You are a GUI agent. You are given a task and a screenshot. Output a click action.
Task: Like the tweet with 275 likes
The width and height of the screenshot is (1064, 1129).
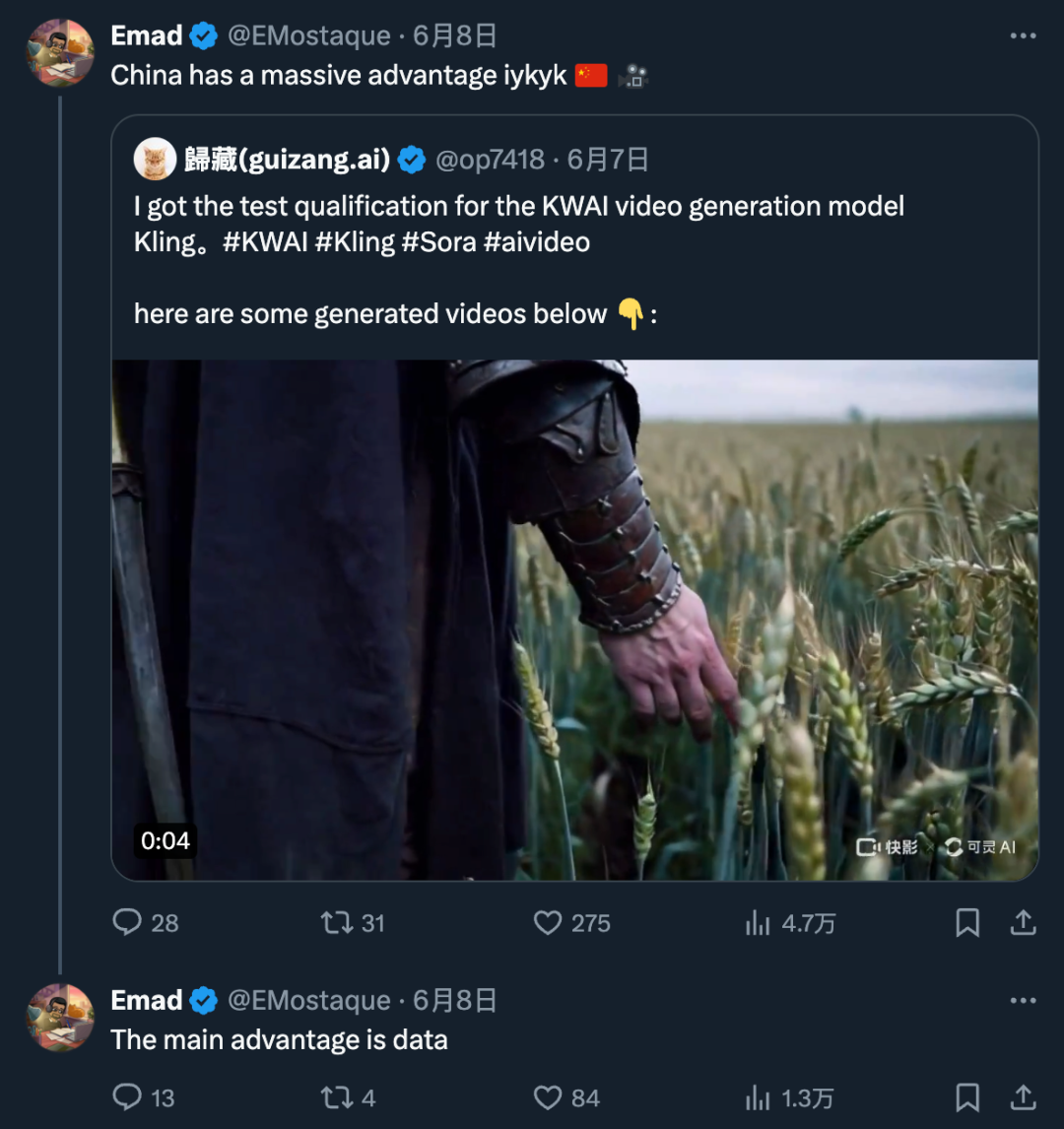point(548,922)
